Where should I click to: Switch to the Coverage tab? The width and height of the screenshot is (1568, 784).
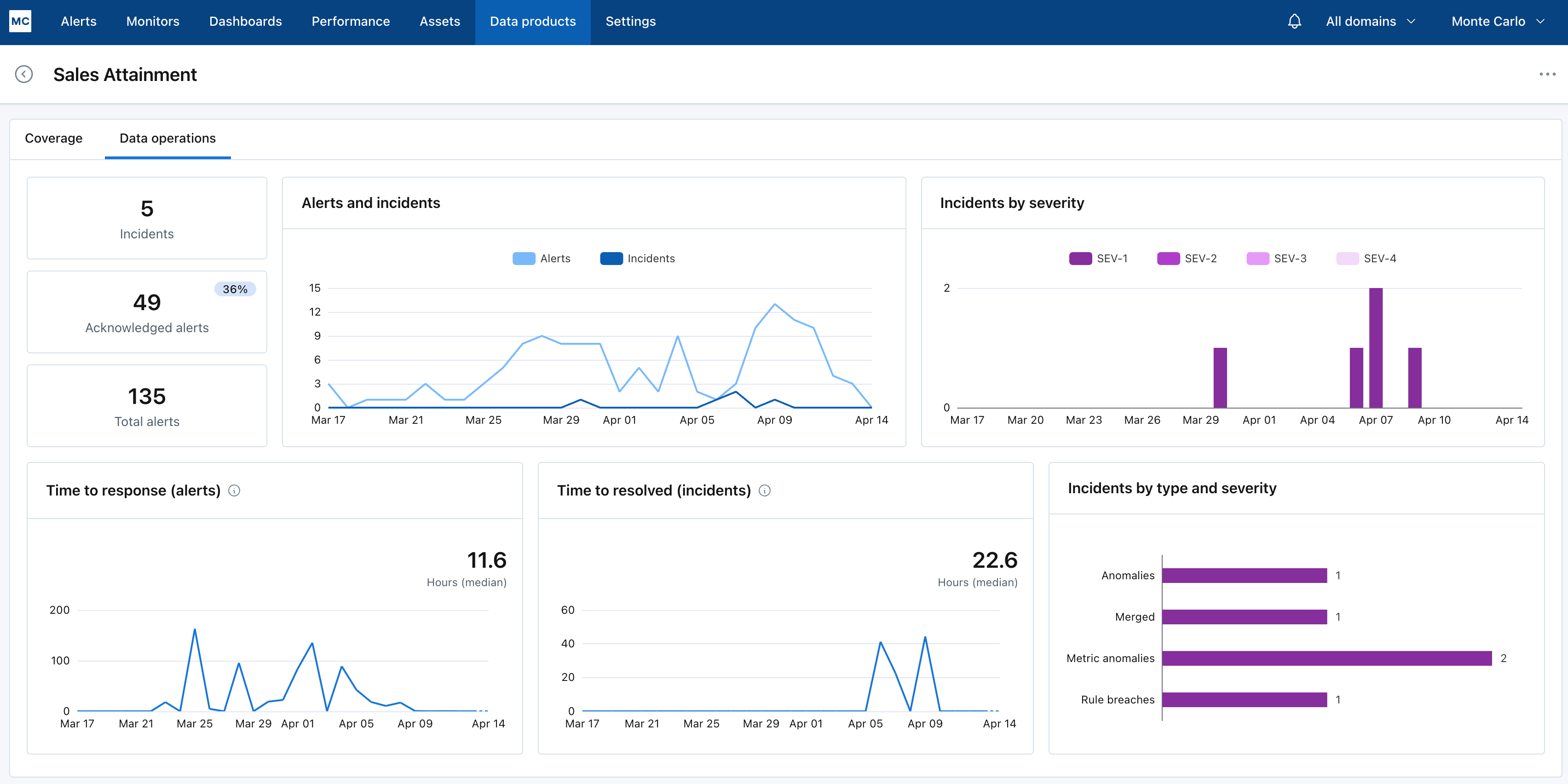53,138
